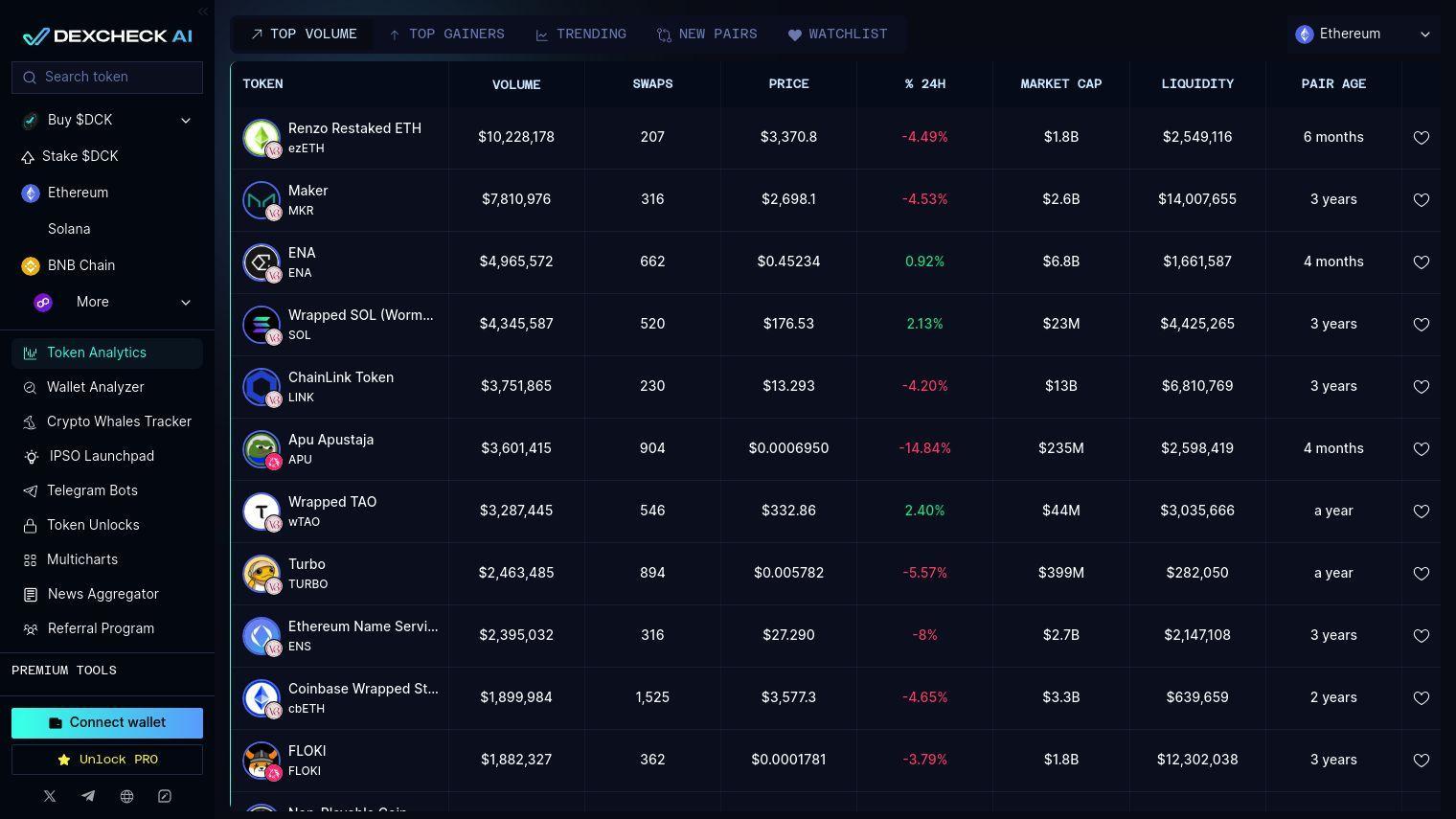Click the Search token field
Viewport: 1456px width, 819px height.
[107, 78]
